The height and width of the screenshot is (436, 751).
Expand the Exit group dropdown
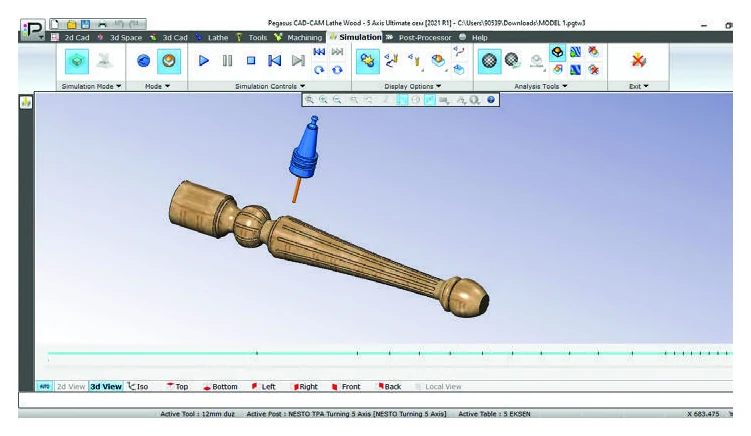tap(638, 86)
